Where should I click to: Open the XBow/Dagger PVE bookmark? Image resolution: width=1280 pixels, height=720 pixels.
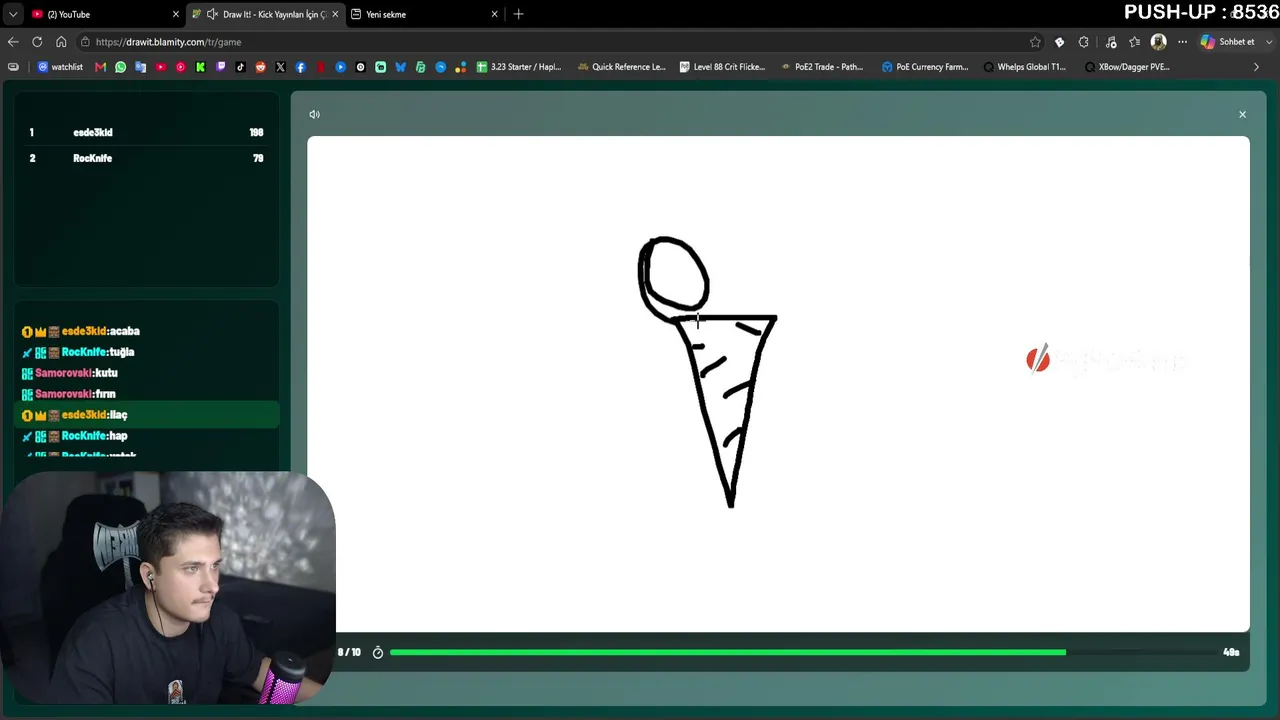[x=1127, y=67]
